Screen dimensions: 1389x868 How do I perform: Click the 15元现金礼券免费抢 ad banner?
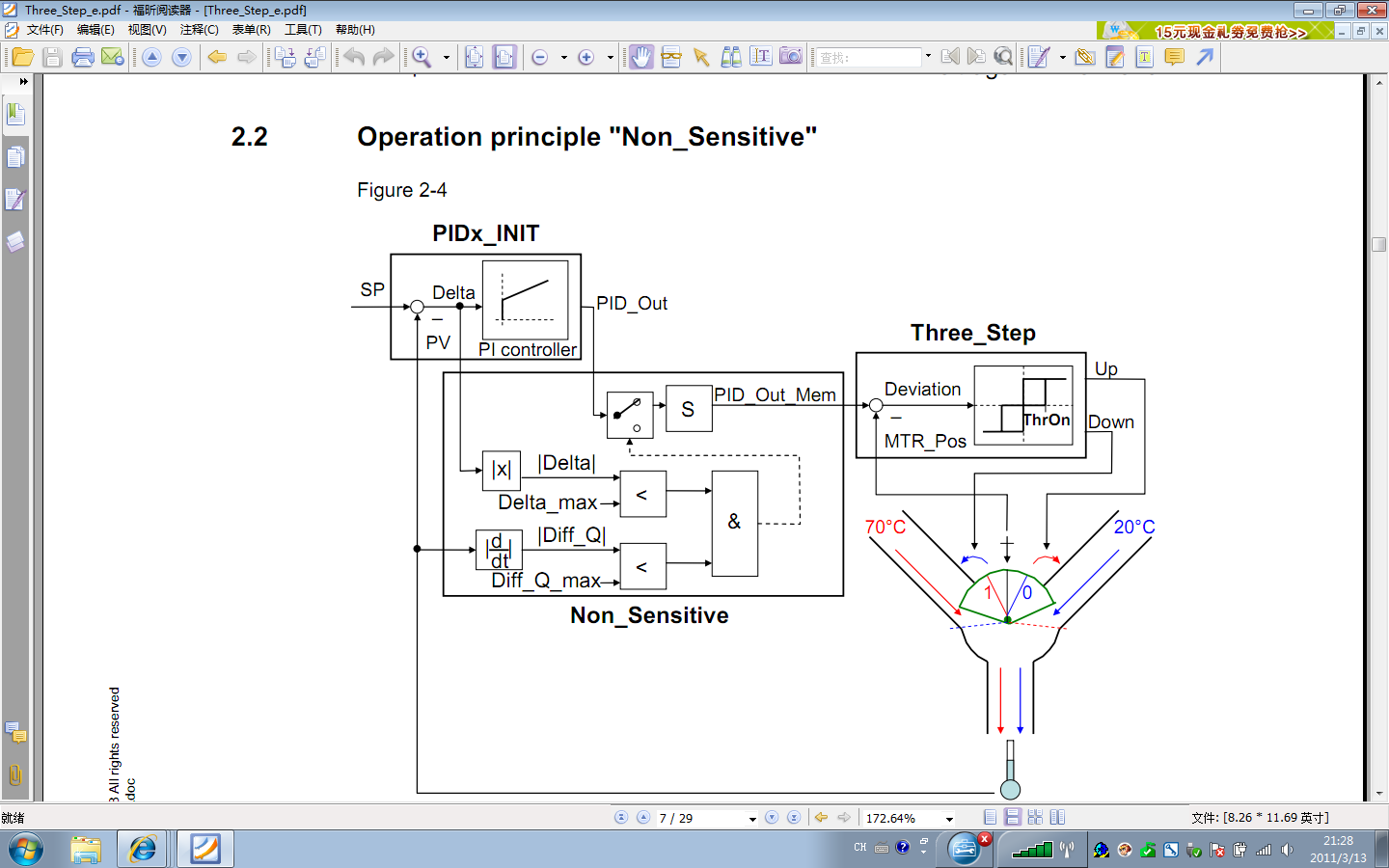(x=1215, y=31)
